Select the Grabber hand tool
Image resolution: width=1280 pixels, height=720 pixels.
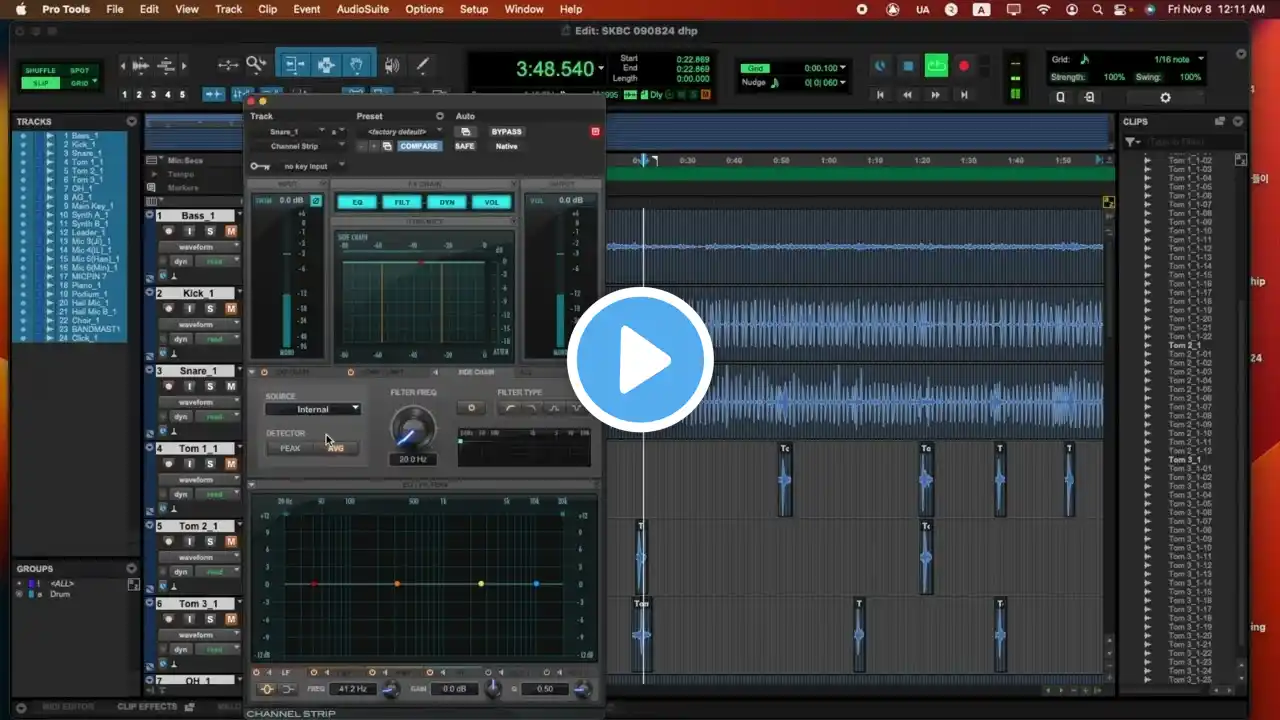click(x=355, y=65)
